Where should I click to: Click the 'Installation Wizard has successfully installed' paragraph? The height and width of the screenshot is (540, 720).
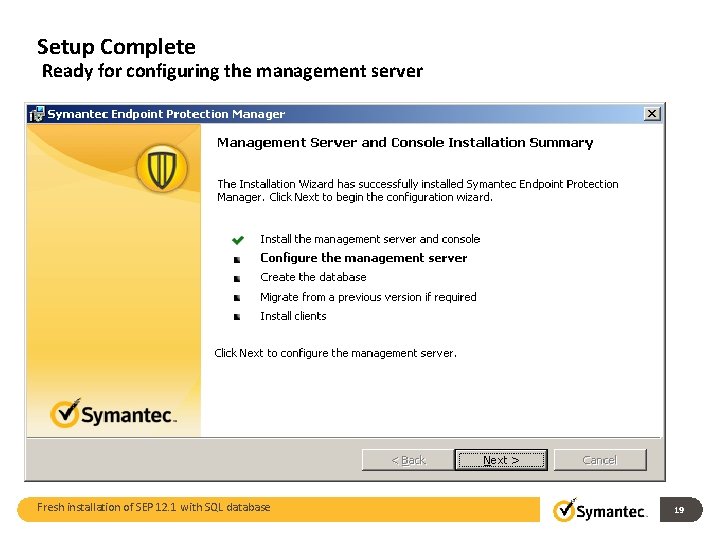tap(418, 191)
